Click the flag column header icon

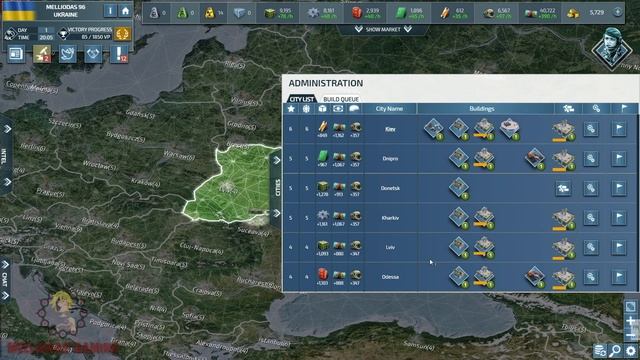(x=624, y=108)
